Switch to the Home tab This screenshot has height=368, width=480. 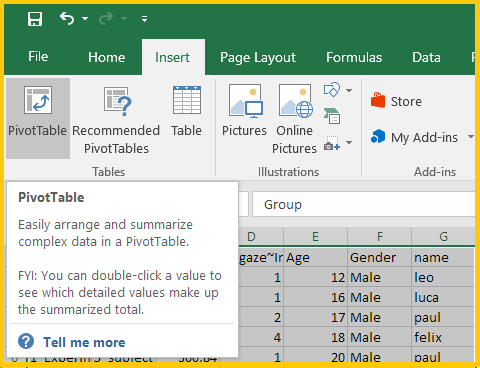(107, 57)
